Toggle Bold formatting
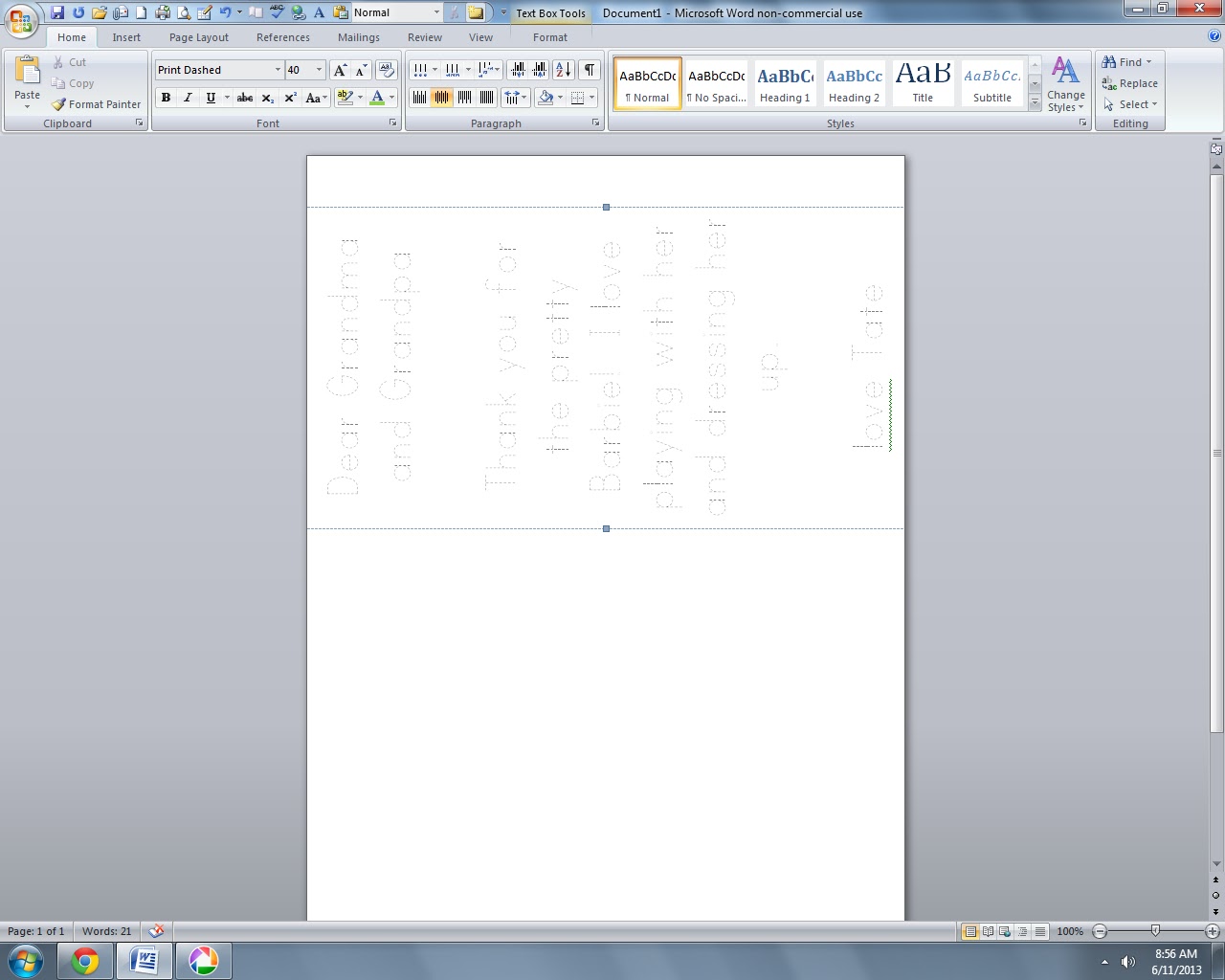This screenshot has height=980, width=1225. point(166,98)
